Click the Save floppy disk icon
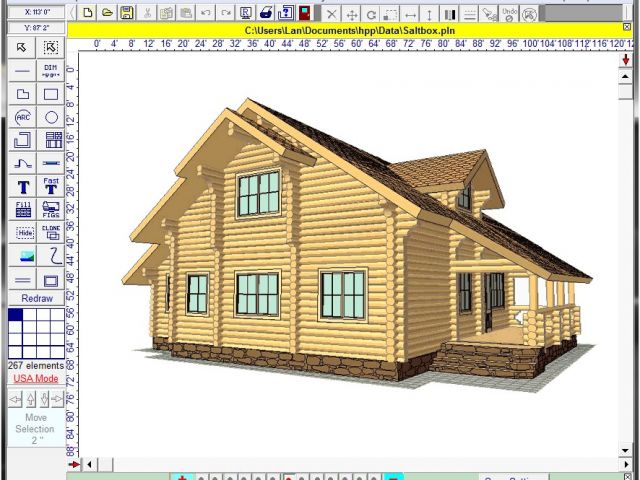The width and height of the screenshot is (640, 480). (126, 14)
